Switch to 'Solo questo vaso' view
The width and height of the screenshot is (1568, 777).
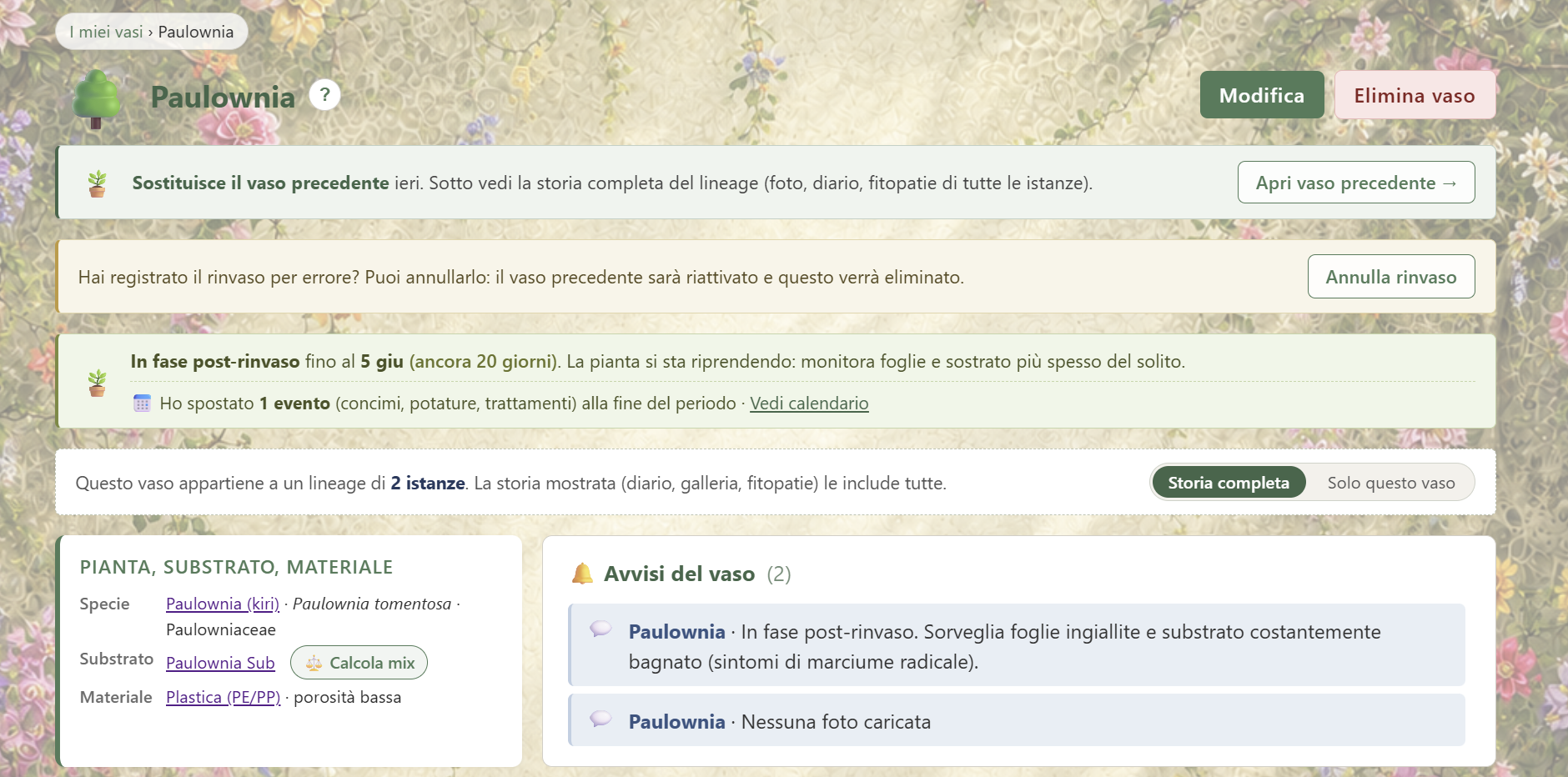(1391, 483)
